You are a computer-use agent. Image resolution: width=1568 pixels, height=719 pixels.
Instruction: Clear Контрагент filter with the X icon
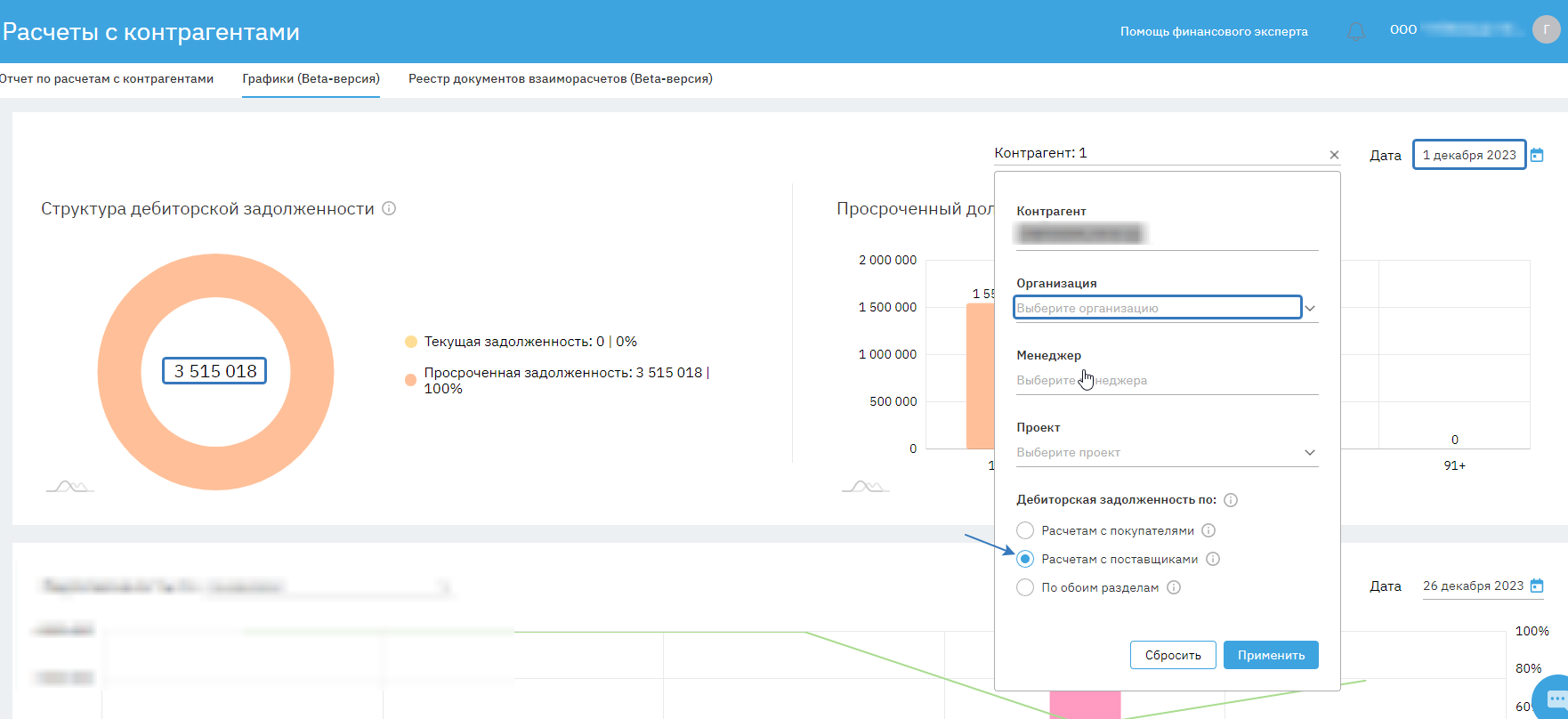tap(1334, 155)
